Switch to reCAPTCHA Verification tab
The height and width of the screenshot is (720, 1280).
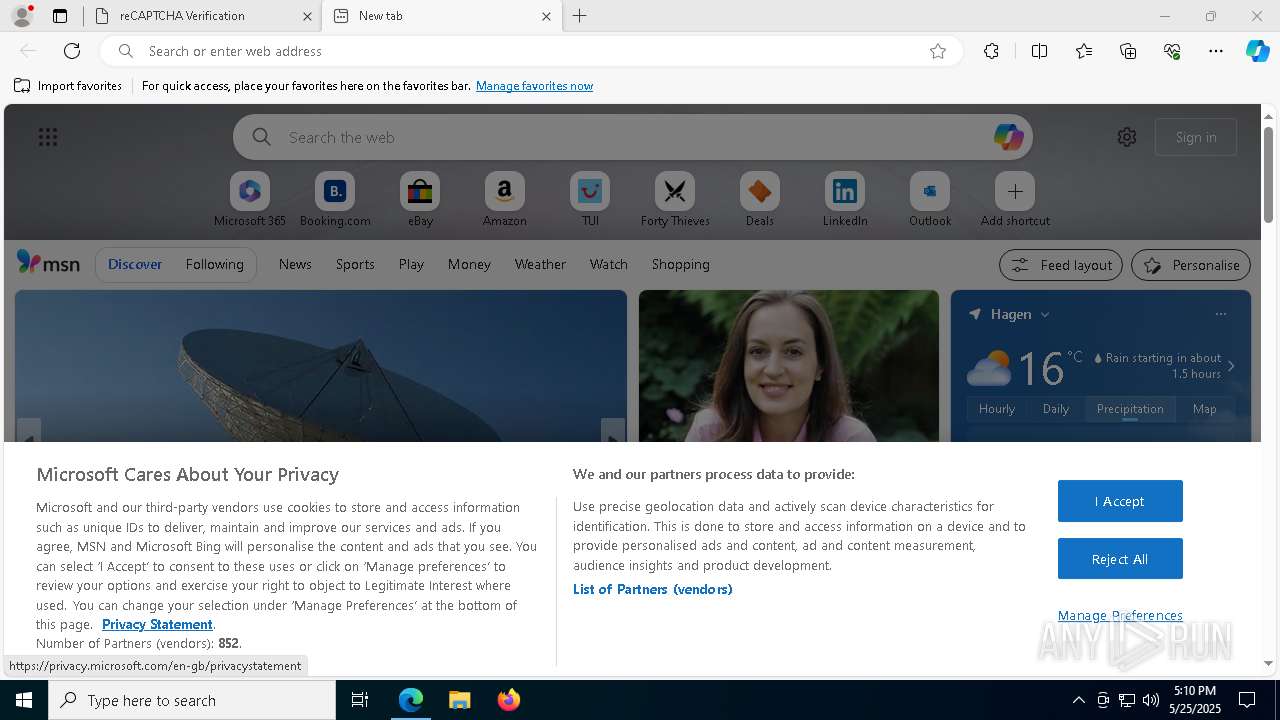tap(201, 16)
